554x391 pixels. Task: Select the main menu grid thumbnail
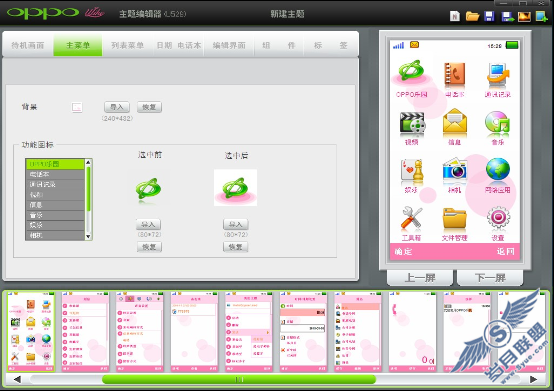pos(31,331)
